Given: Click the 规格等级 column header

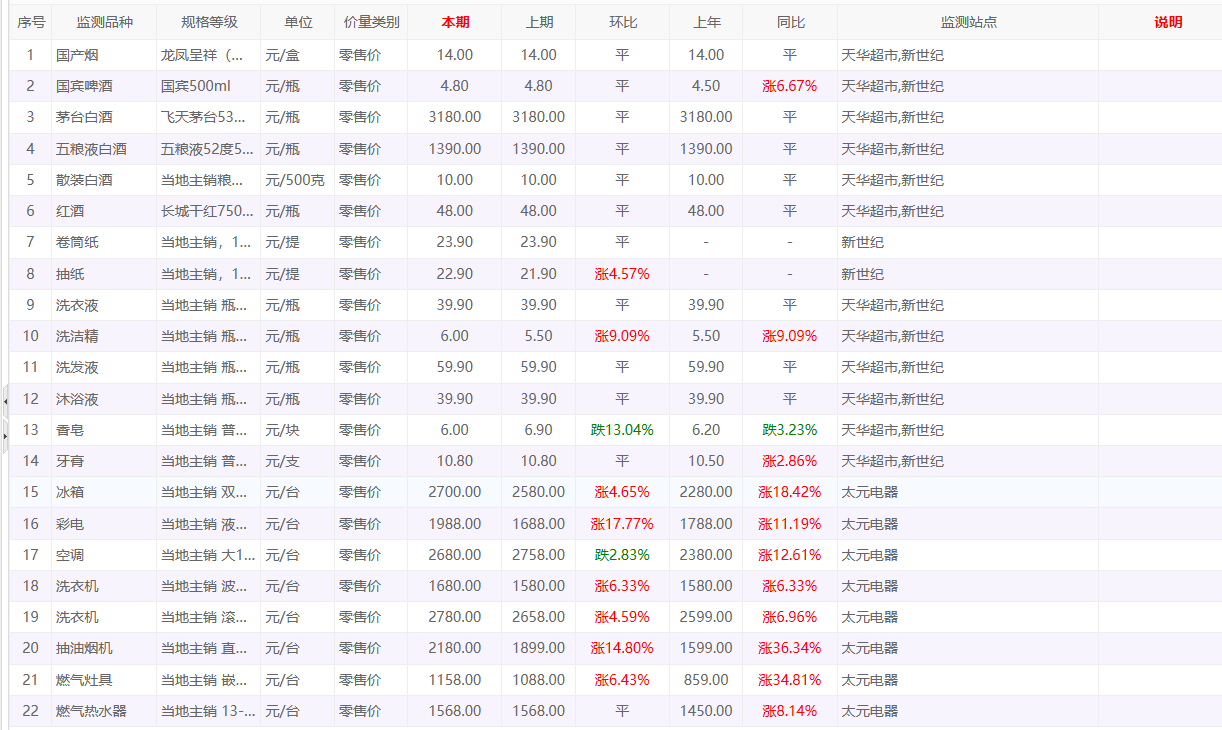Looking at the screenshot, I should (x=209, y=22).
